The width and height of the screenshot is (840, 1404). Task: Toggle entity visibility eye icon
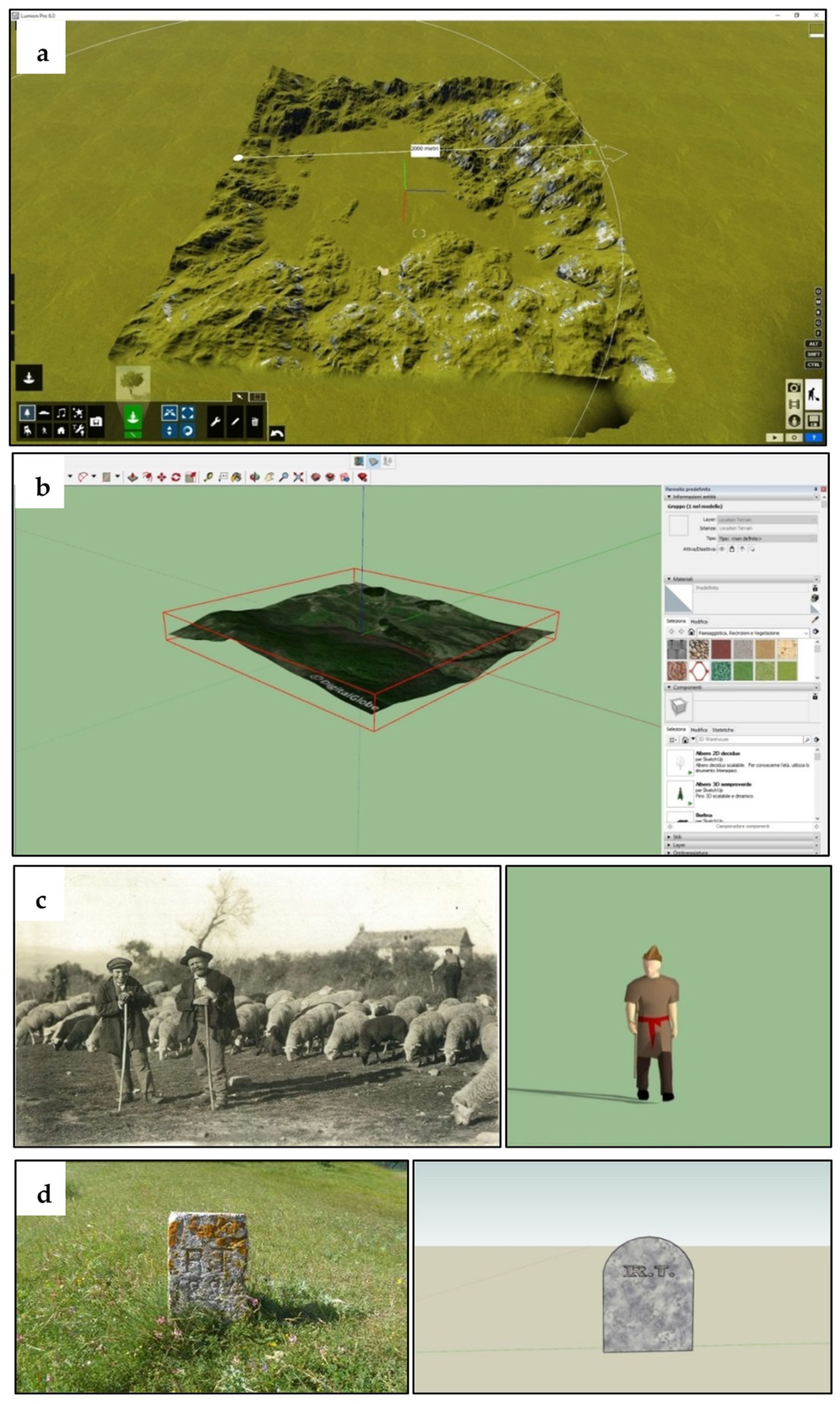tap(722, 549)
